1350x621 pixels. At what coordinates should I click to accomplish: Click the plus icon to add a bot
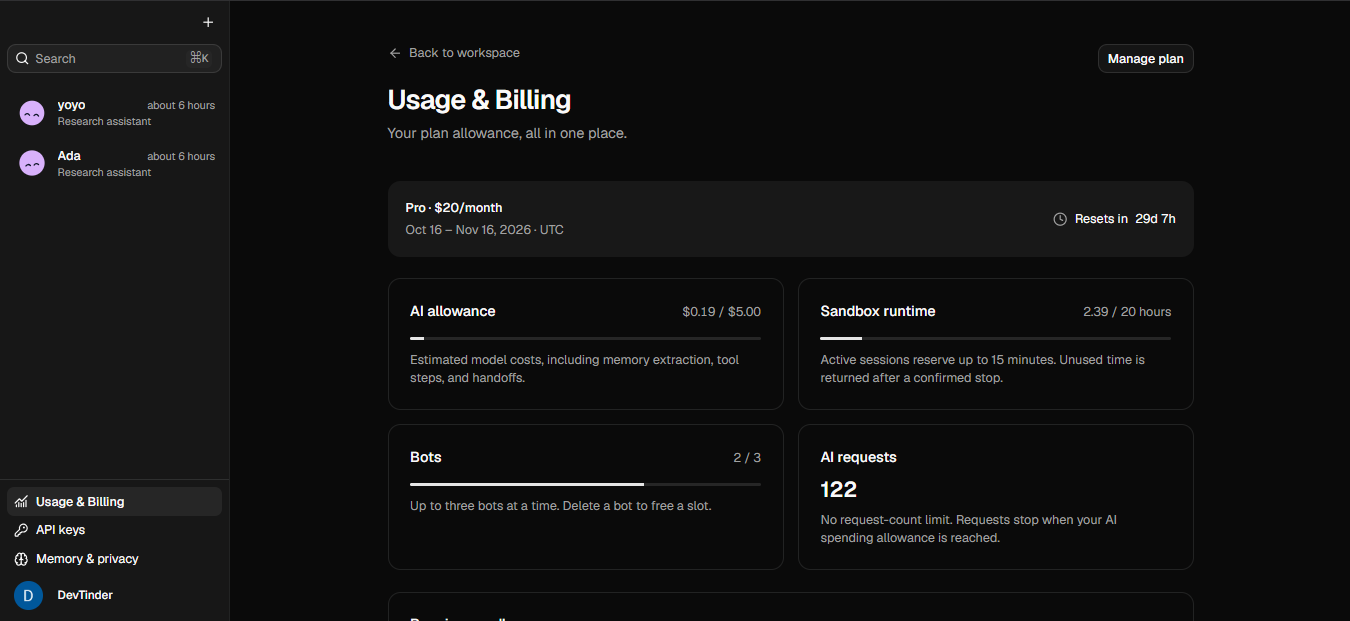click(x=208, y=22)
